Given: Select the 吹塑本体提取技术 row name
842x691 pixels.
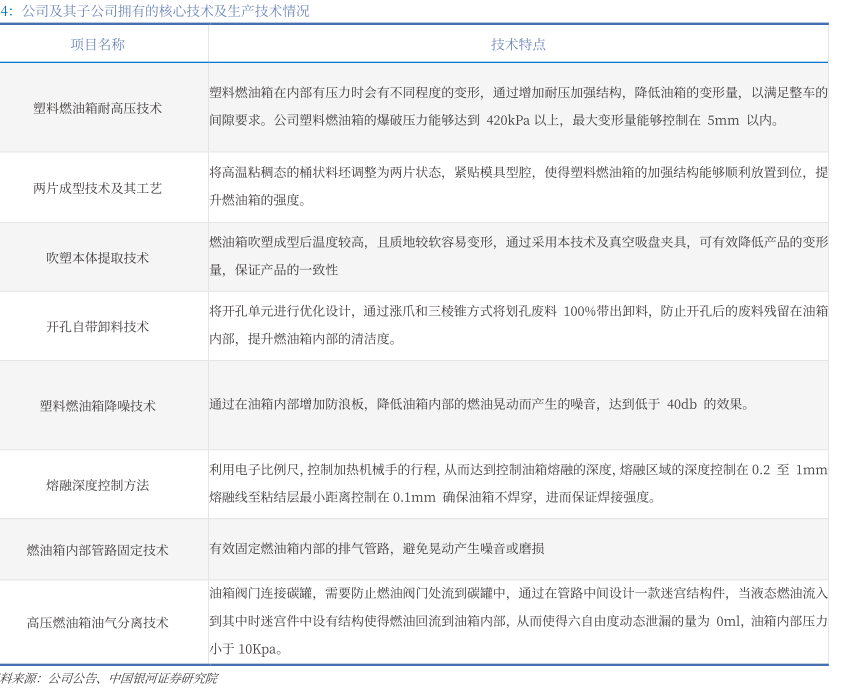Looking at the screenshot, I should point(98,257).
